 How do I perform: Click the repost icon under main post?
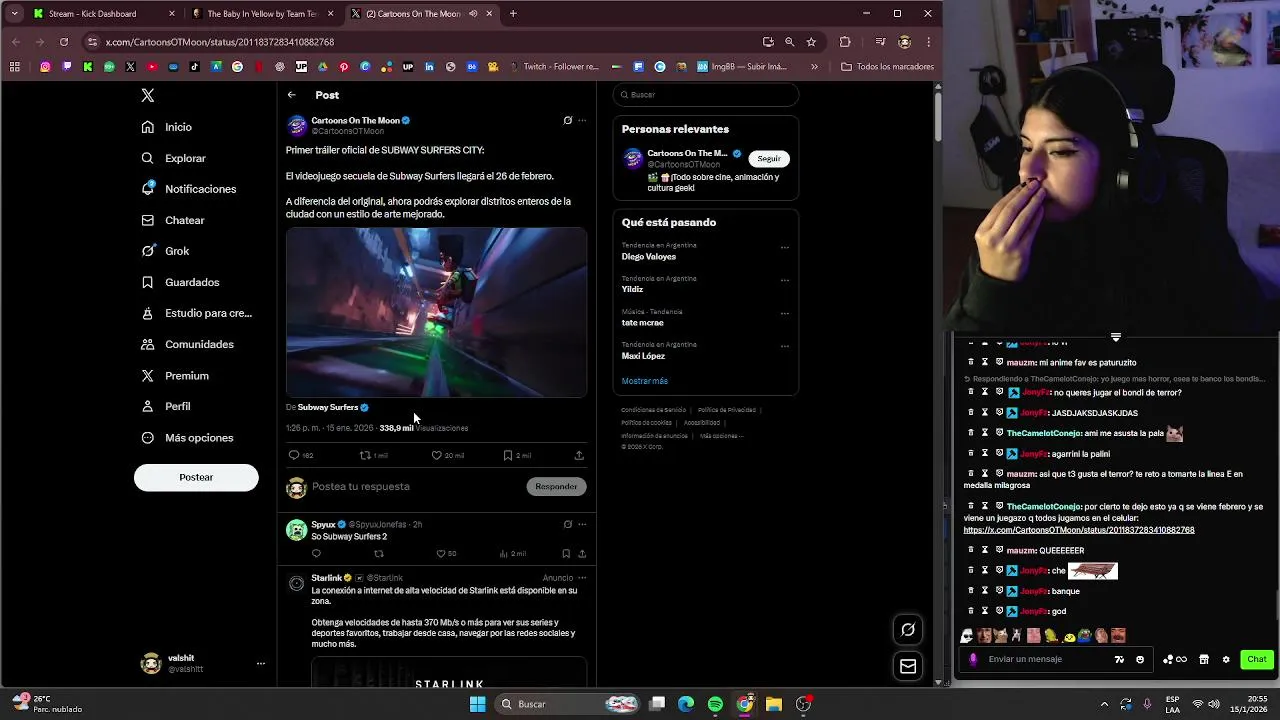click(365, 455)
